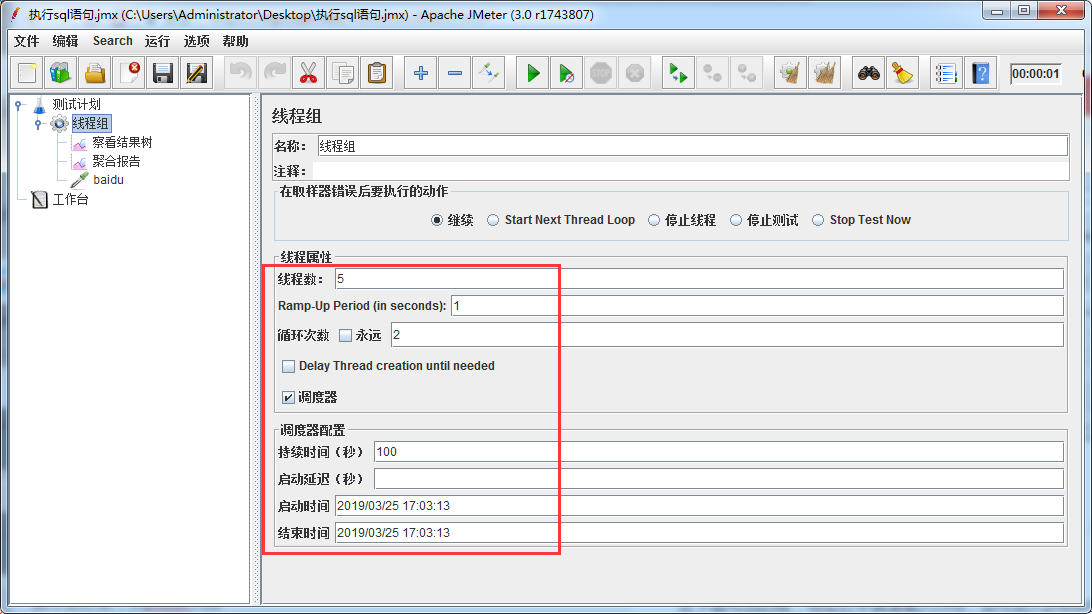1092x614 pixels.
Task: Collapse the 线程组 tree node
Action: pyautogui.click(x=38, y=124)
